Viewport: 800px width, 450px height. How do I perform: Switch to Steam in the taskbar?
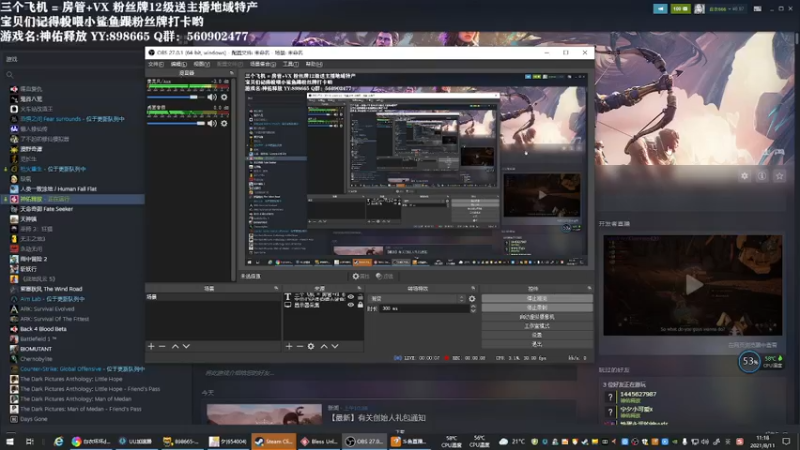coord(273,441)
